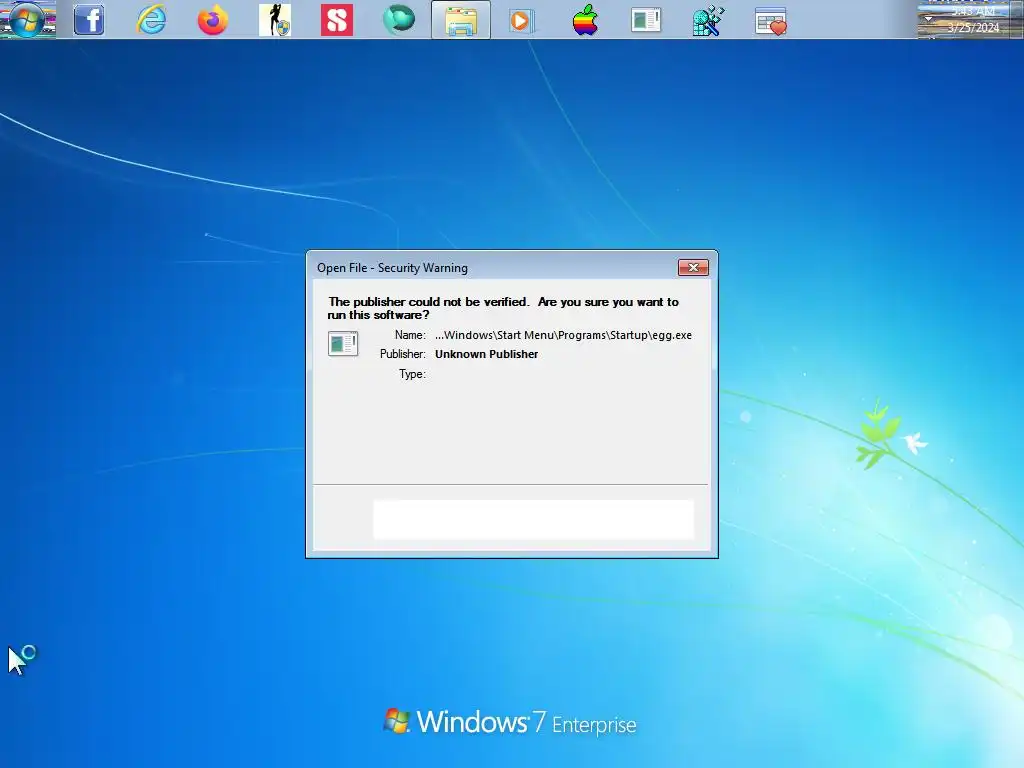Screen dimensions: 1024x768
Task: Open the Windows Start orb
Action: (27, 20)
